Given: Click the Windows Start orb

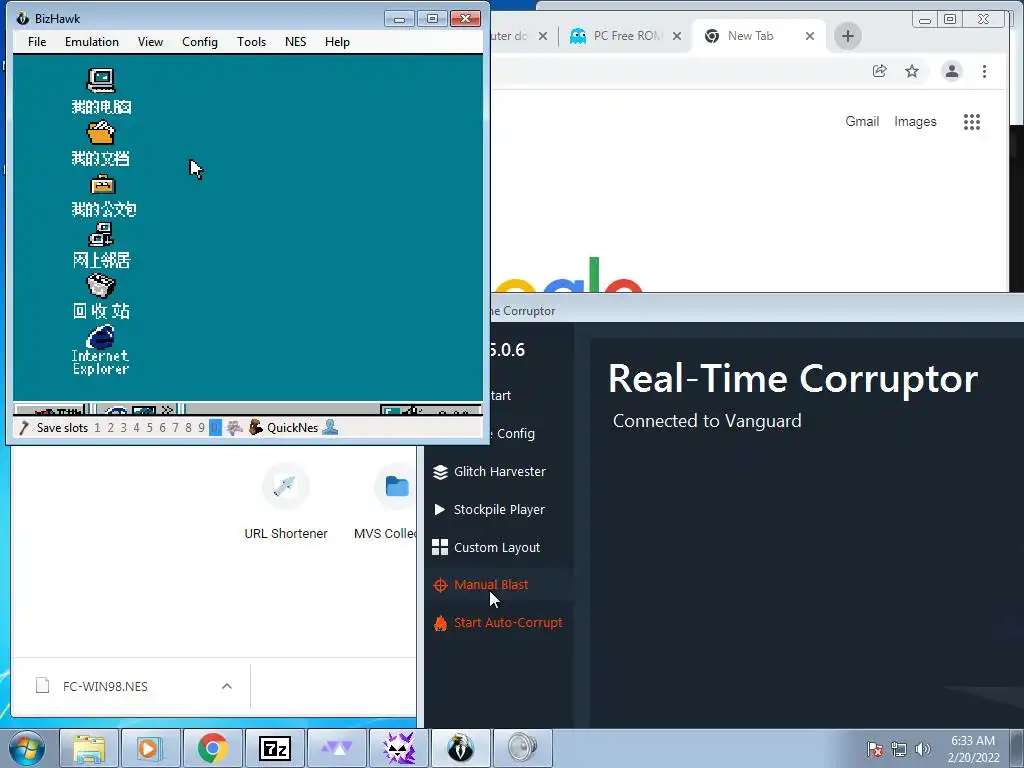Looking at the screenshot, I should coord(27,748).
